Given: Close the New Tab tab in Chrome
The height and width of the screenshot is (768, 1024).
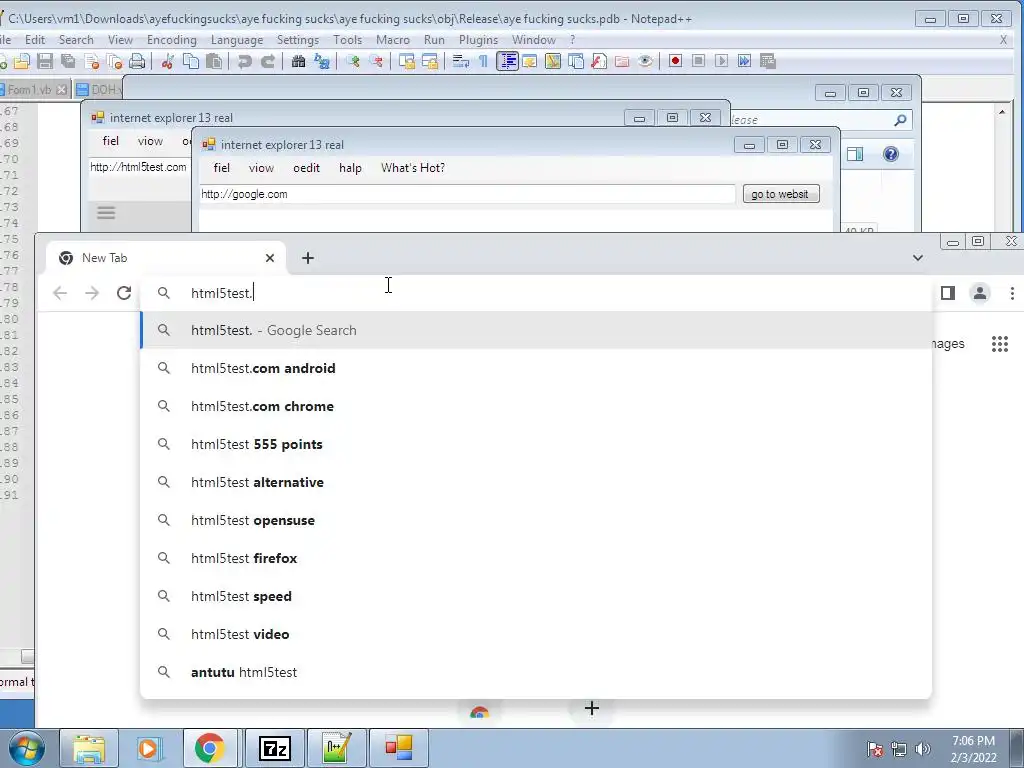Looking at the screenshot, I should click(x=270, y=258).
